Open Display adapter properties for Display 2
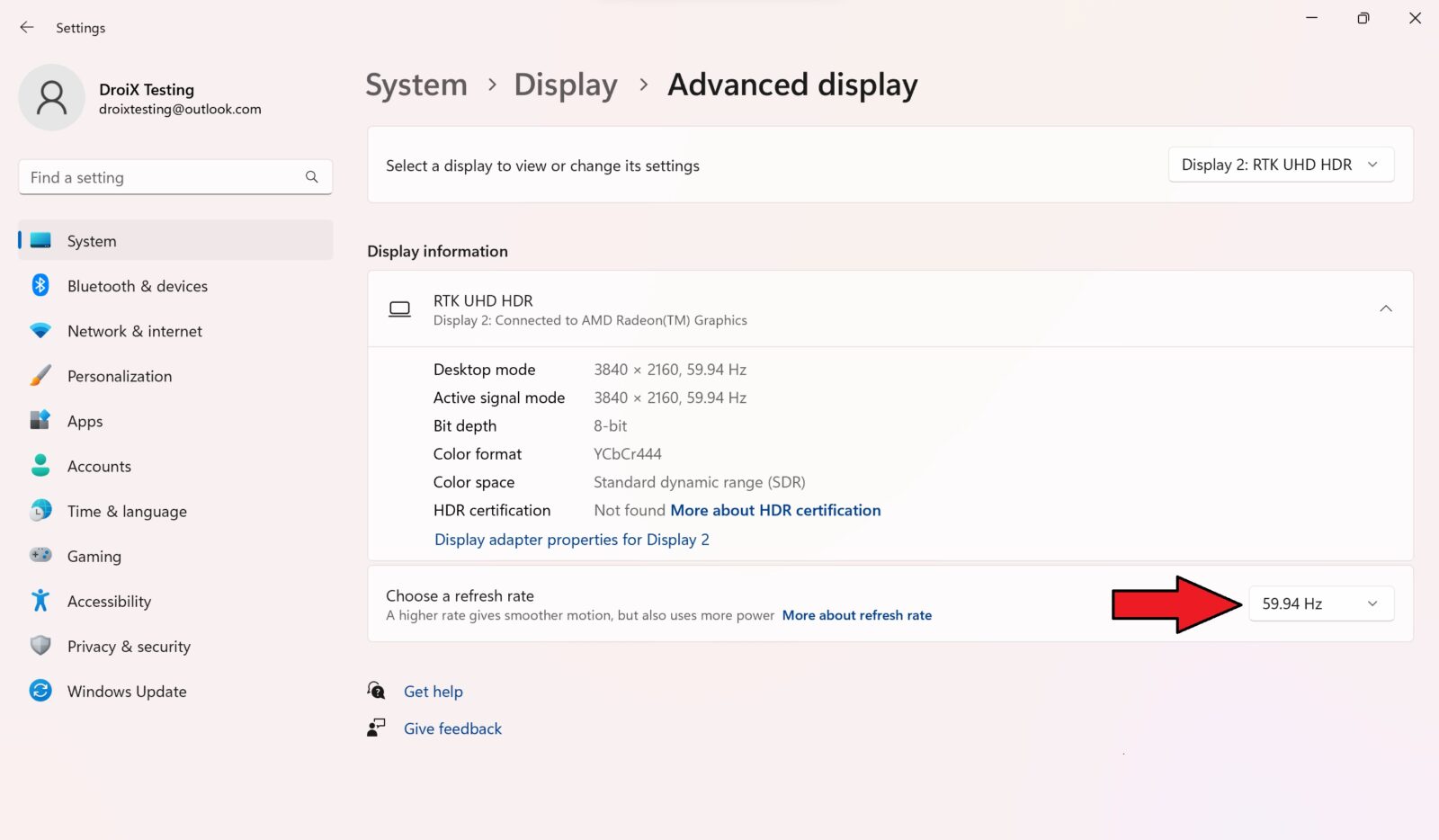The height and width of the screenshot is (840, 1439). 572,539
